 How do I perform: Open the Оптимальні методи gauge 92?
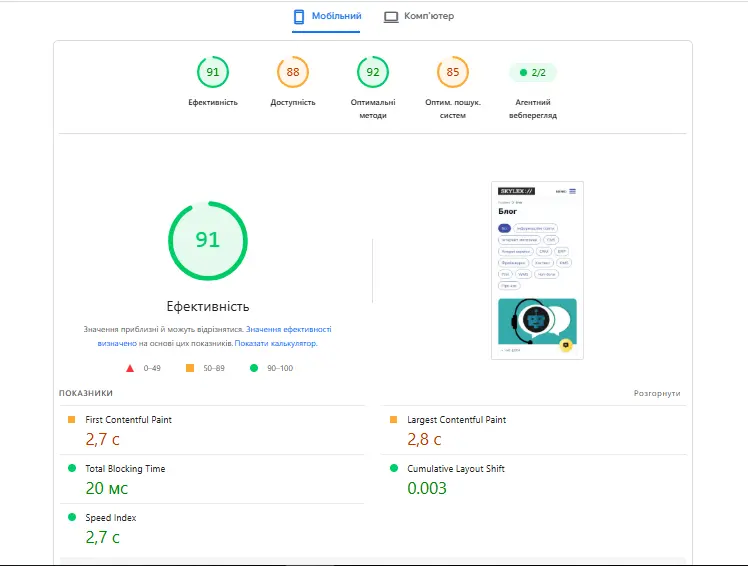pos(373,72)
